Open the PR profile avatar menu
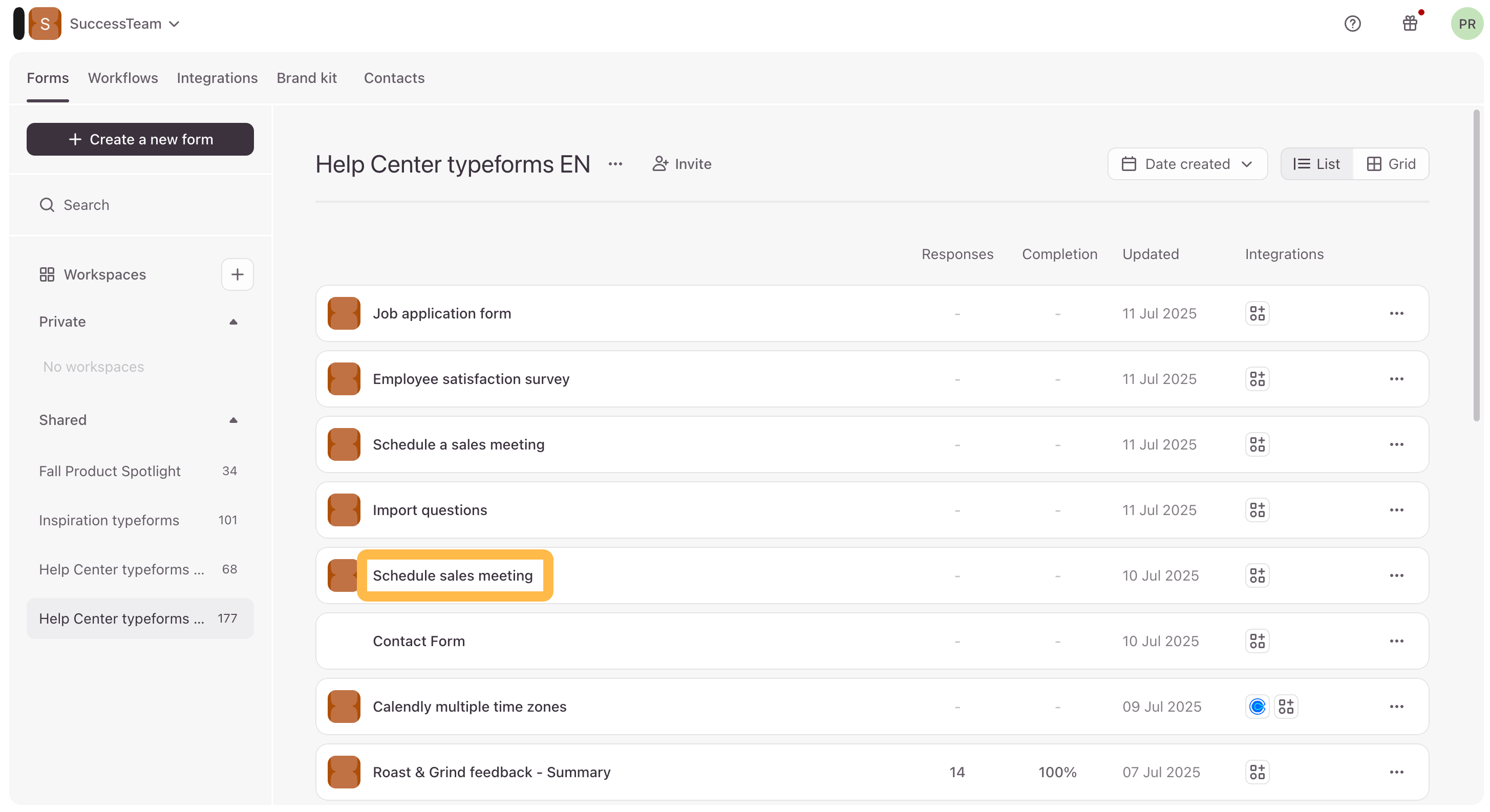This screenshot has width=1490, height=812. (x=1466, y=23)
